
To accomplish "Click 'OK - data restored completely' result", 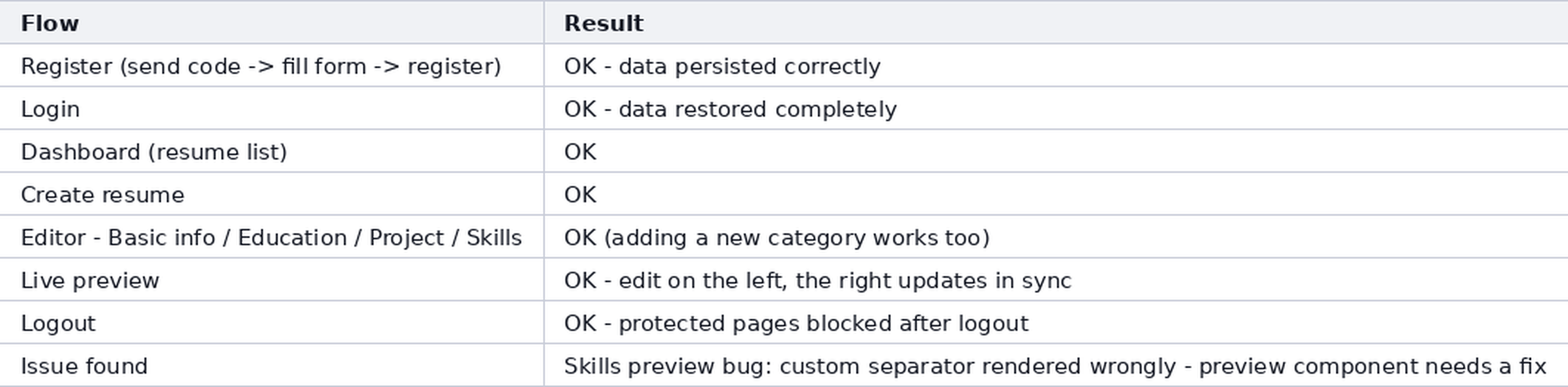I will pos(730,109).
